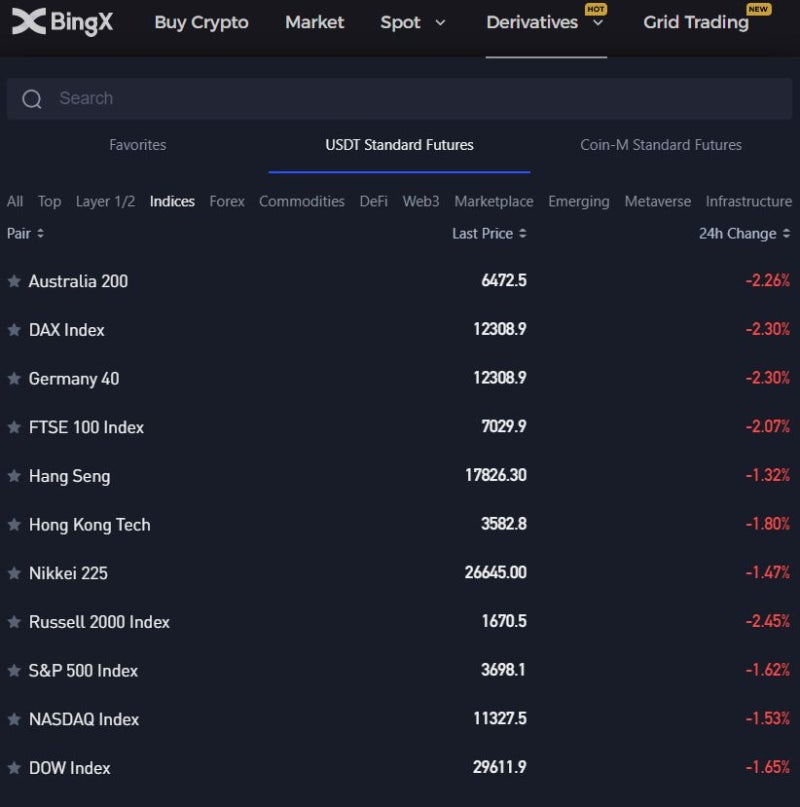Sort list by Last Price
This screenshot has width=800, height=807.
(x=489, y=234)
